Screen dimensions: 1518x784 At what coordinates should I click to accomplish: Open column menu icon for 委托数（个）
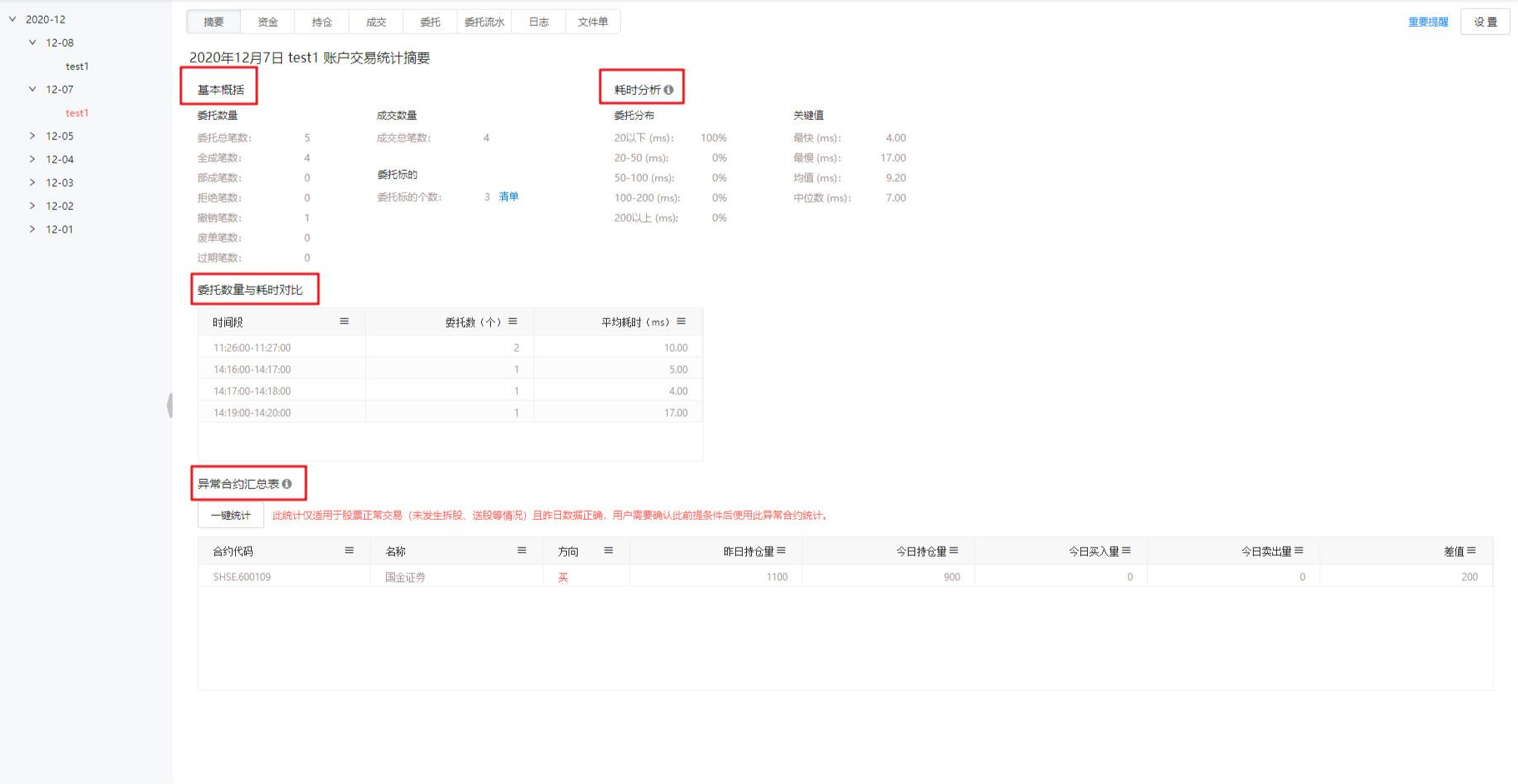point(513,322)
